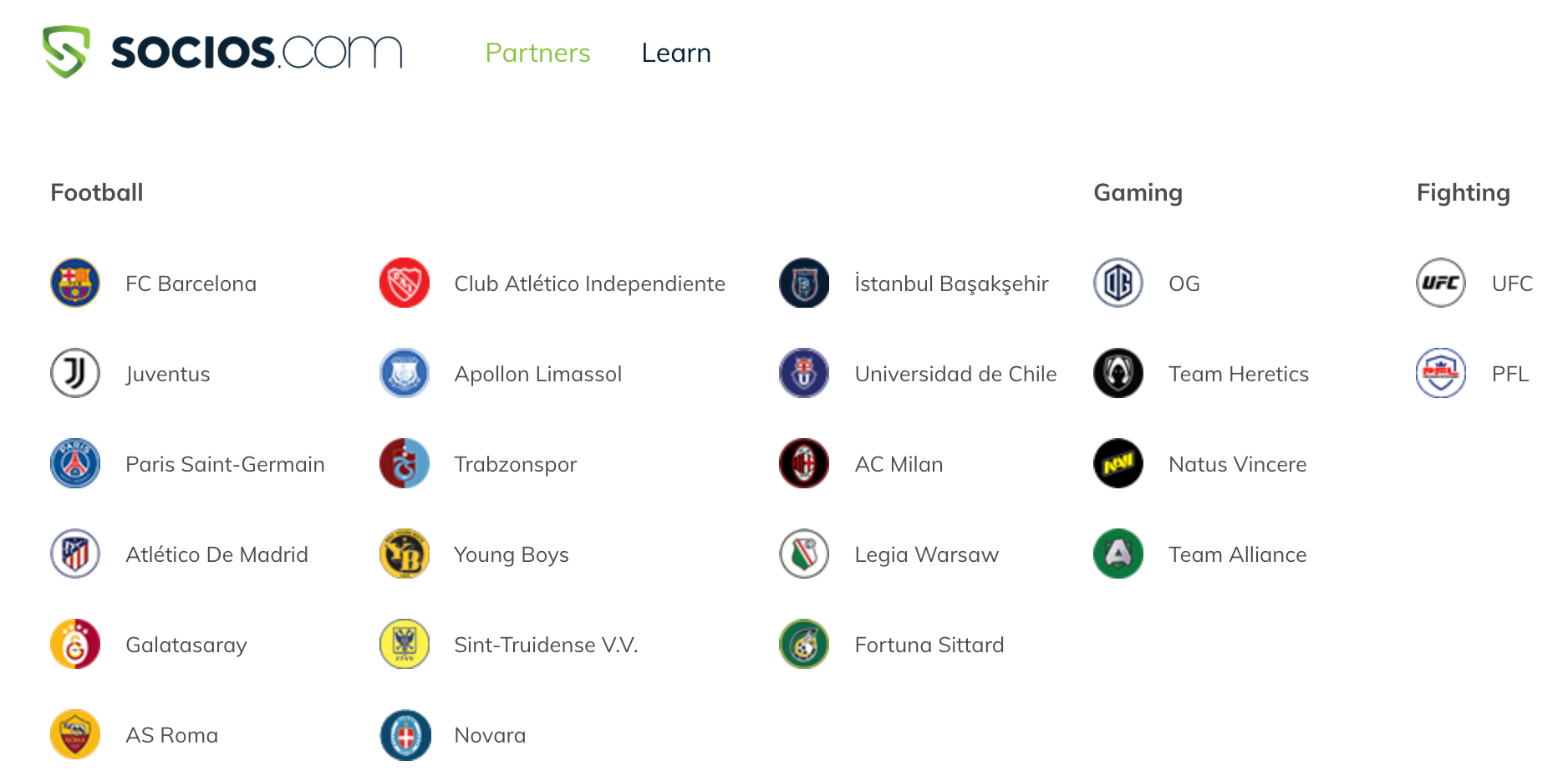Click the Natus Vincere logo icon
This screenshot has width=1568, height=781.
1118,463
